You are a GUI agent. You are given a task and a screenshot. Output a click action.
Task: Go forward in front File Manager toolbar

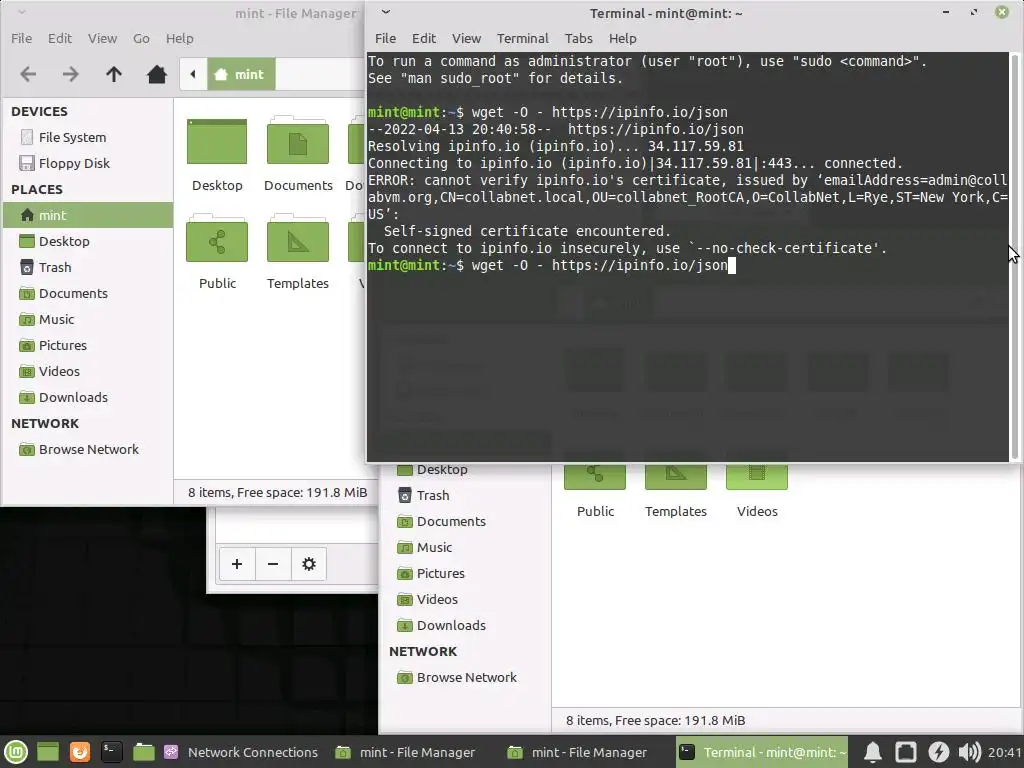pyautogui.click(x=71, y=74)
